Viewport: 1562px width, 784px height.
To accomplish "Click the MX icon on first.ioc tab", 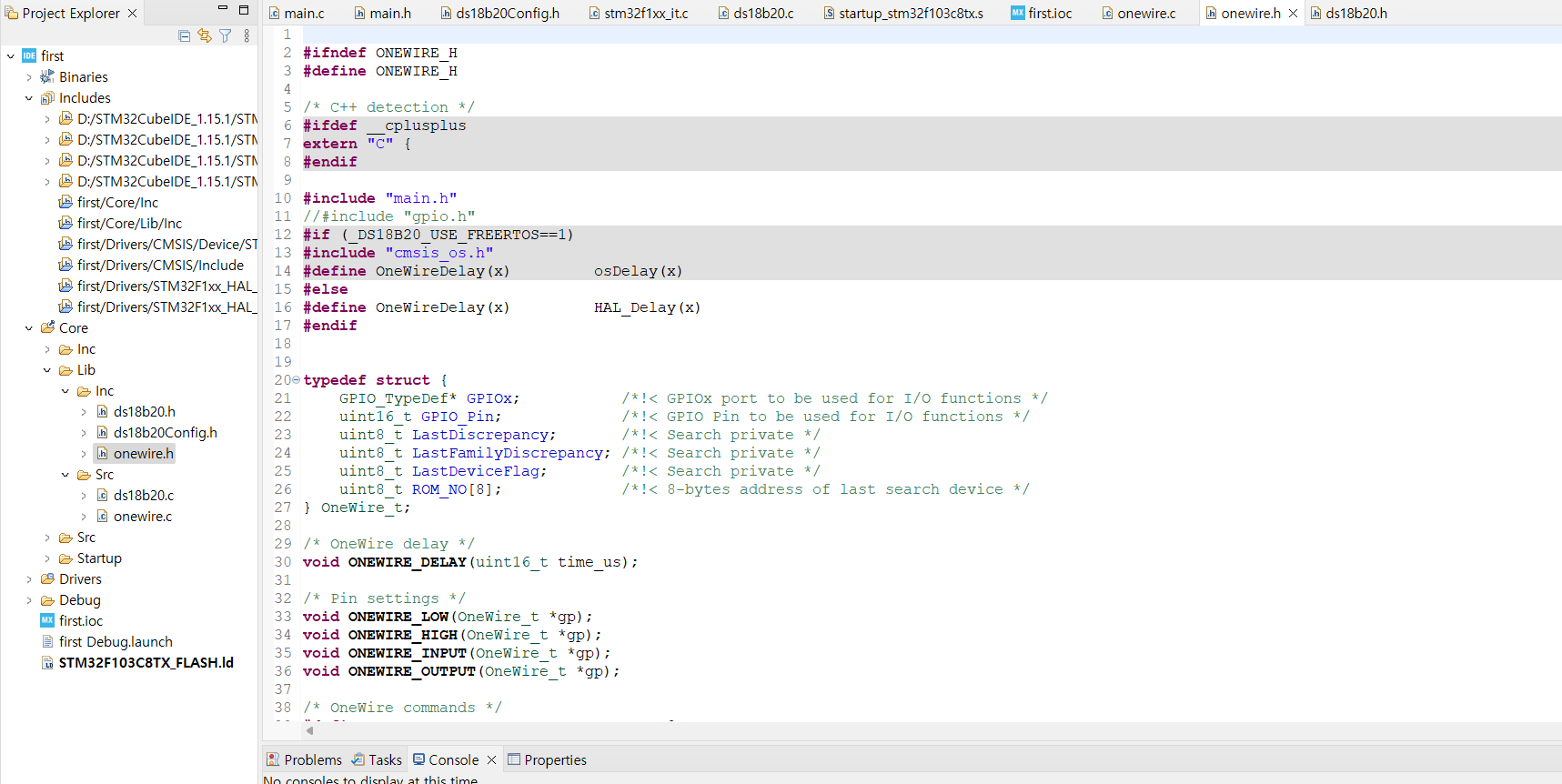I will 1018,14.
